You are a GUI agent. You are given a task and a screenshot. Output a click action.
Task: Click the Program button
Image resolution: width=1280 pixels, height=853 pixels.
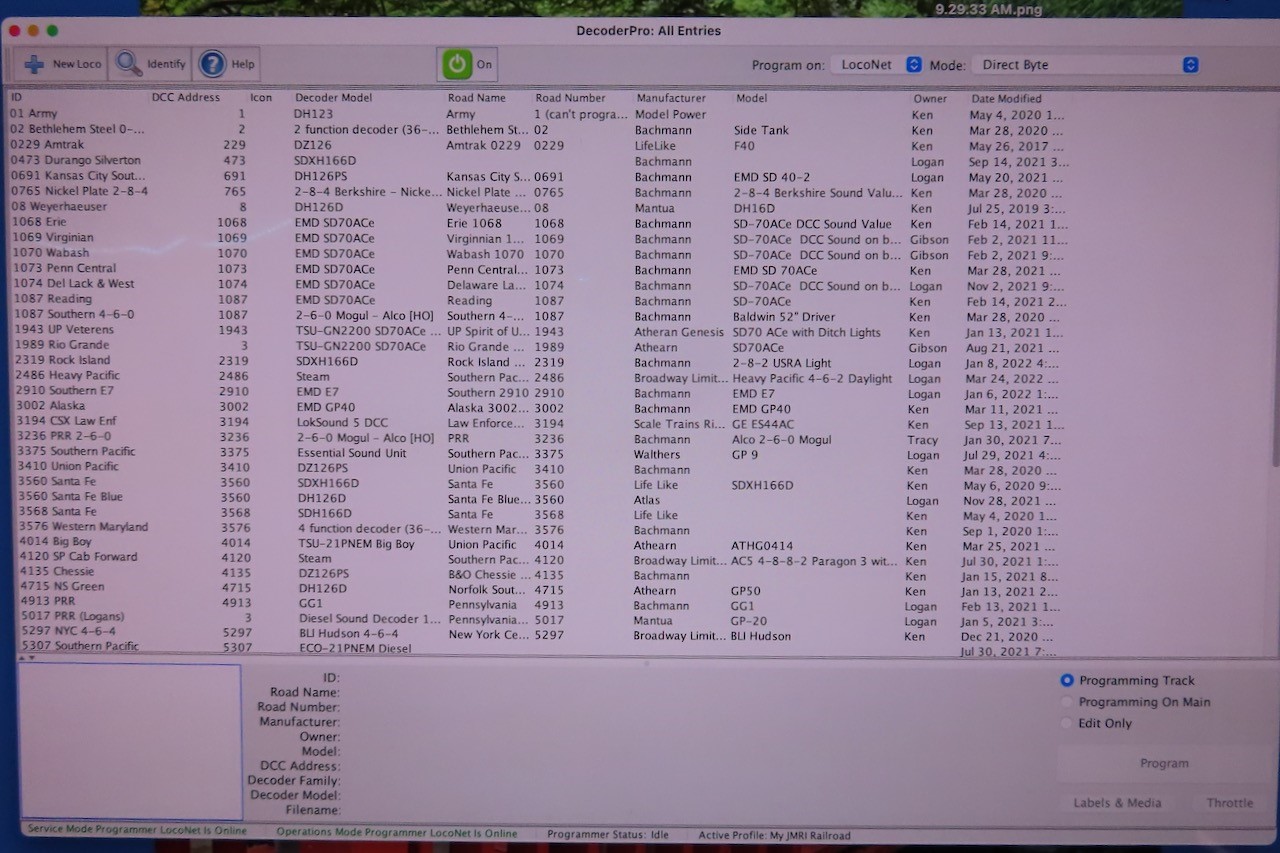(1164, 763)
